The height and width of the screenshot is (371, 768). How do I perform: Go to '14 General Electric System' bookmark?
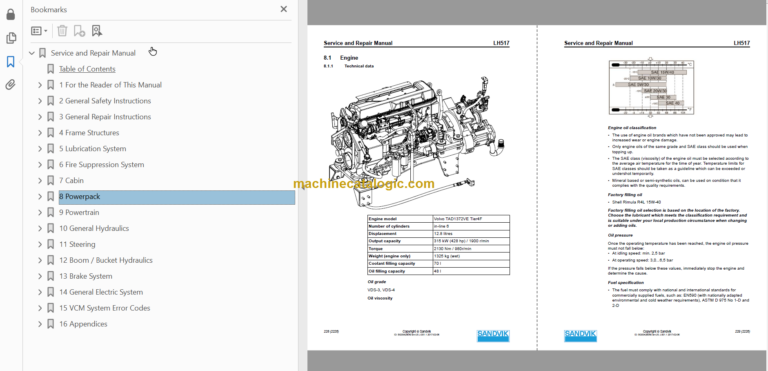point(101,292)
